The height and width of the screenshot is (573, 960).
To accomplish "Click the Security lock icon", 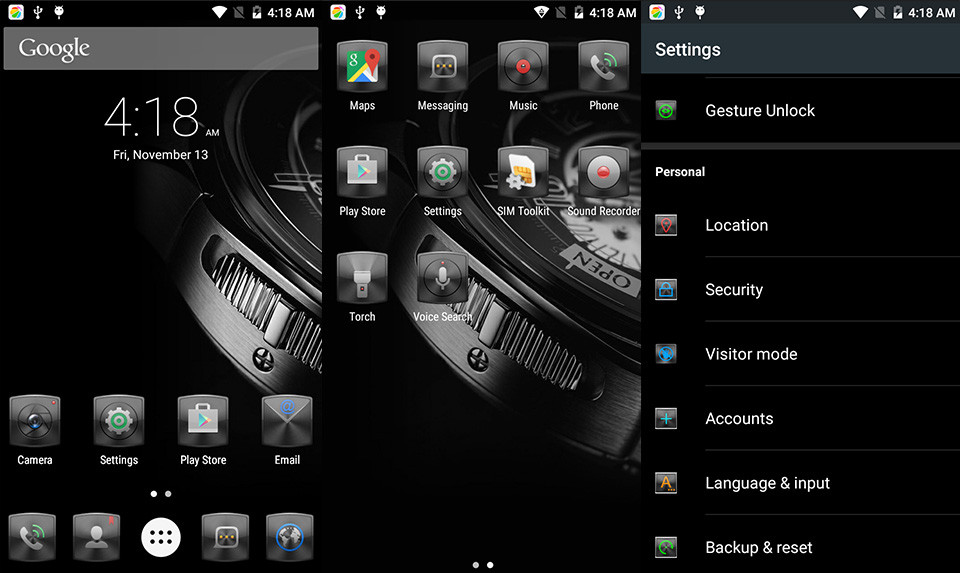I will click(x=666, y=290).
